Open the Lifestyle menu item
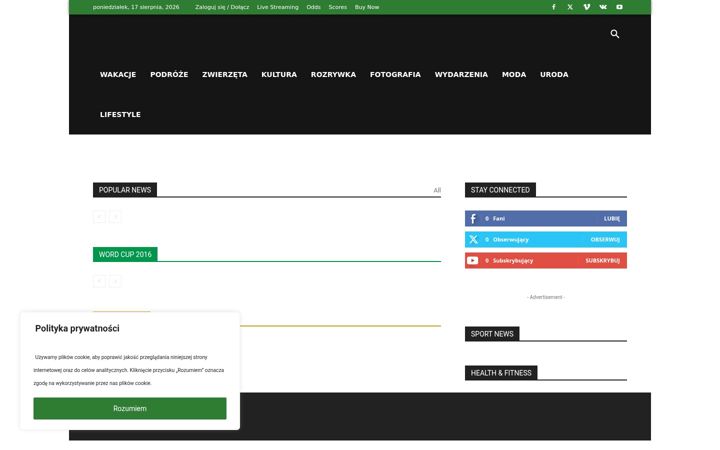Screen dimensions: 720x450 [x=120, y=114]
